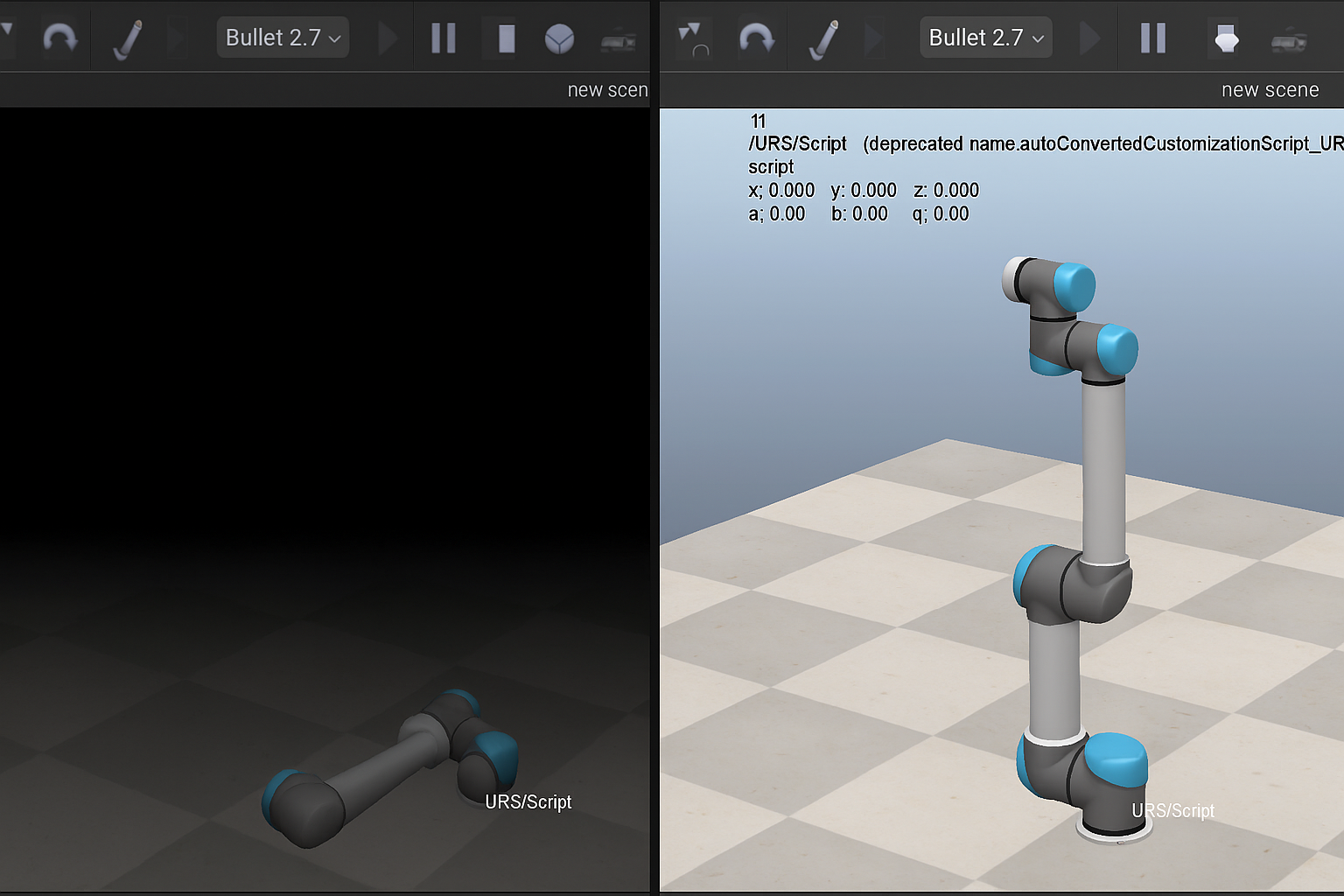
Task: Stop the simulation in the left window
Action: [x=506, y=38]
